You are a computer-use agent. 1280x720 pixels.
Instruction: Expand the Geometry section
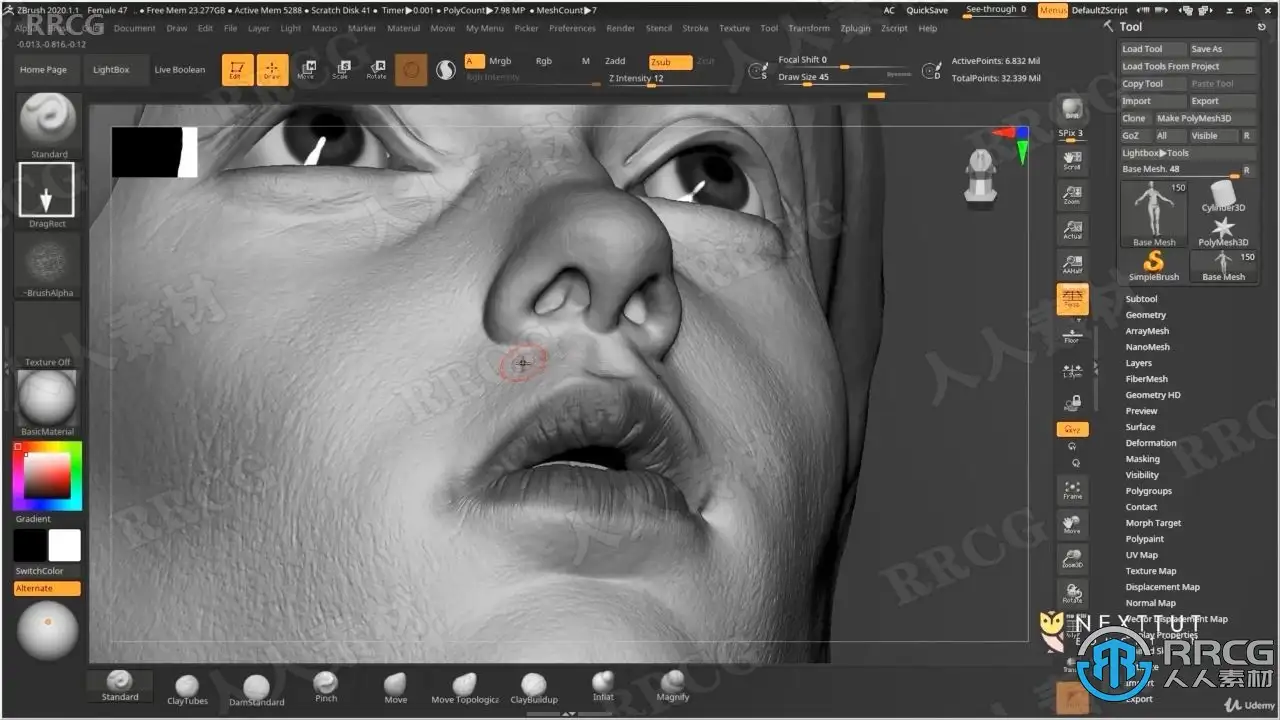(x=1145, y=315)
